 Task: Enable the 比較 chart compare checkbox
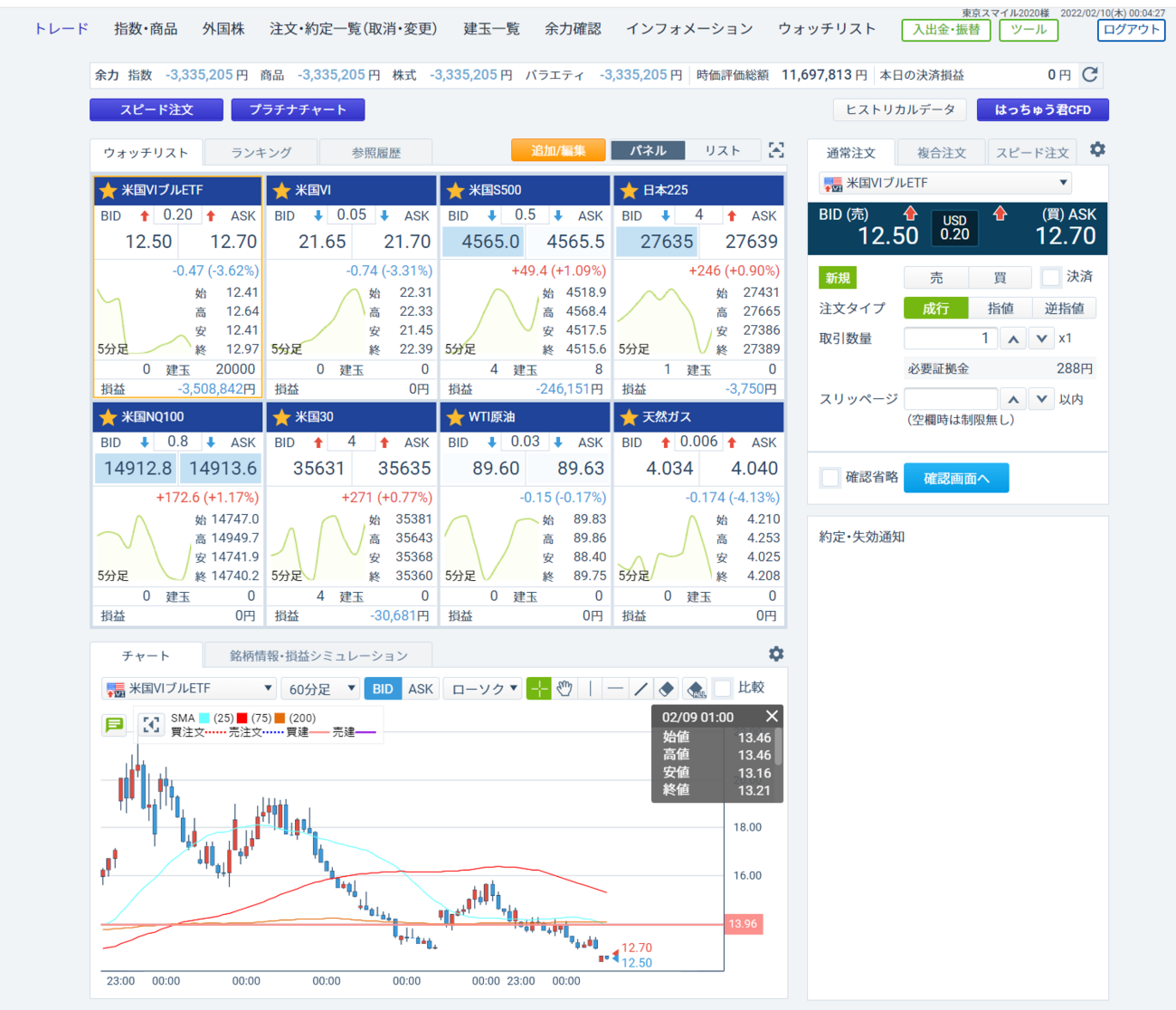pos(723,689)
